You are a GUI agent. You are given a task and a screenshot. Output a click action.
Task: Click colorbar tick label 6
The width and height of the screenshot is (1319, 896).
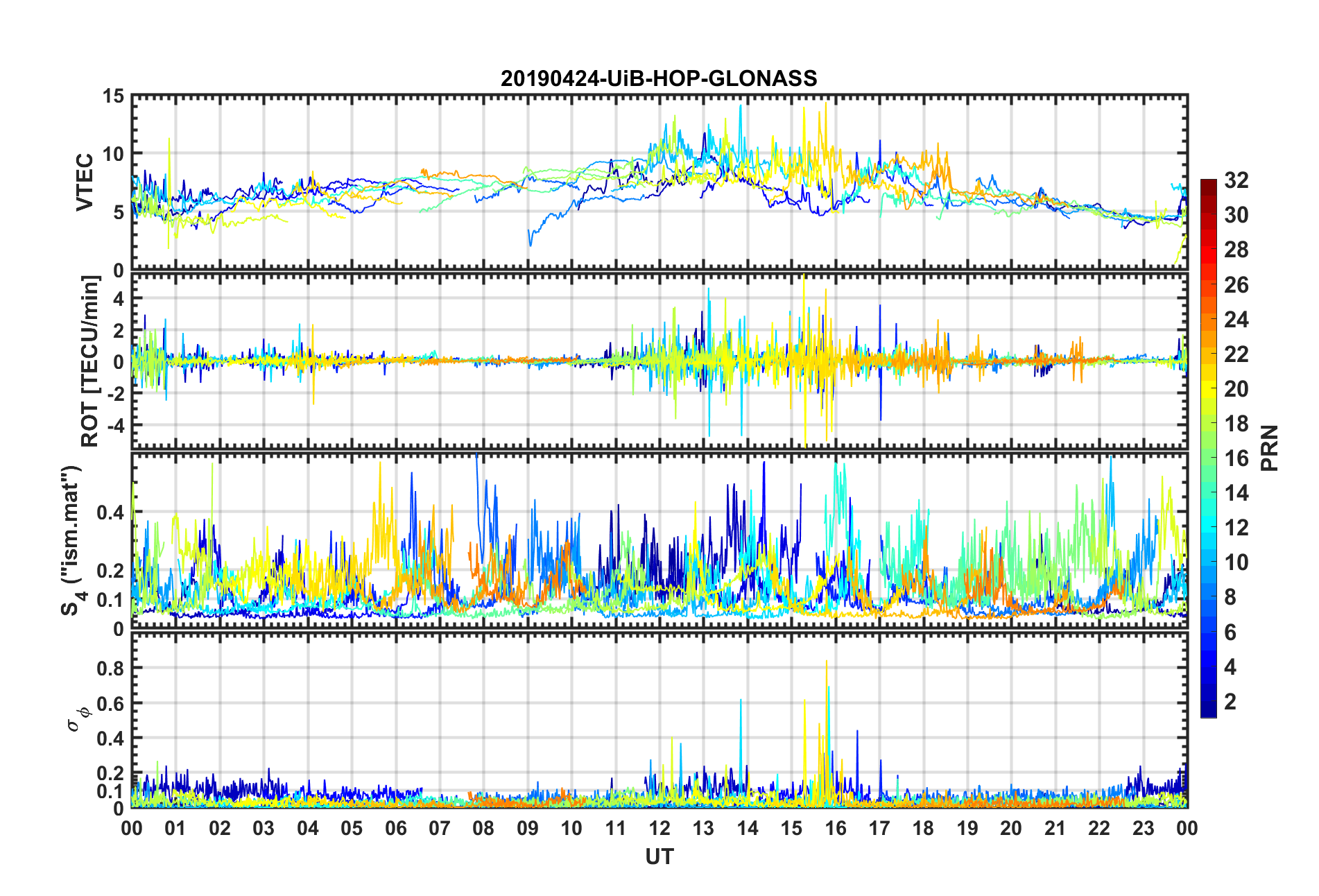point(1230,632)
